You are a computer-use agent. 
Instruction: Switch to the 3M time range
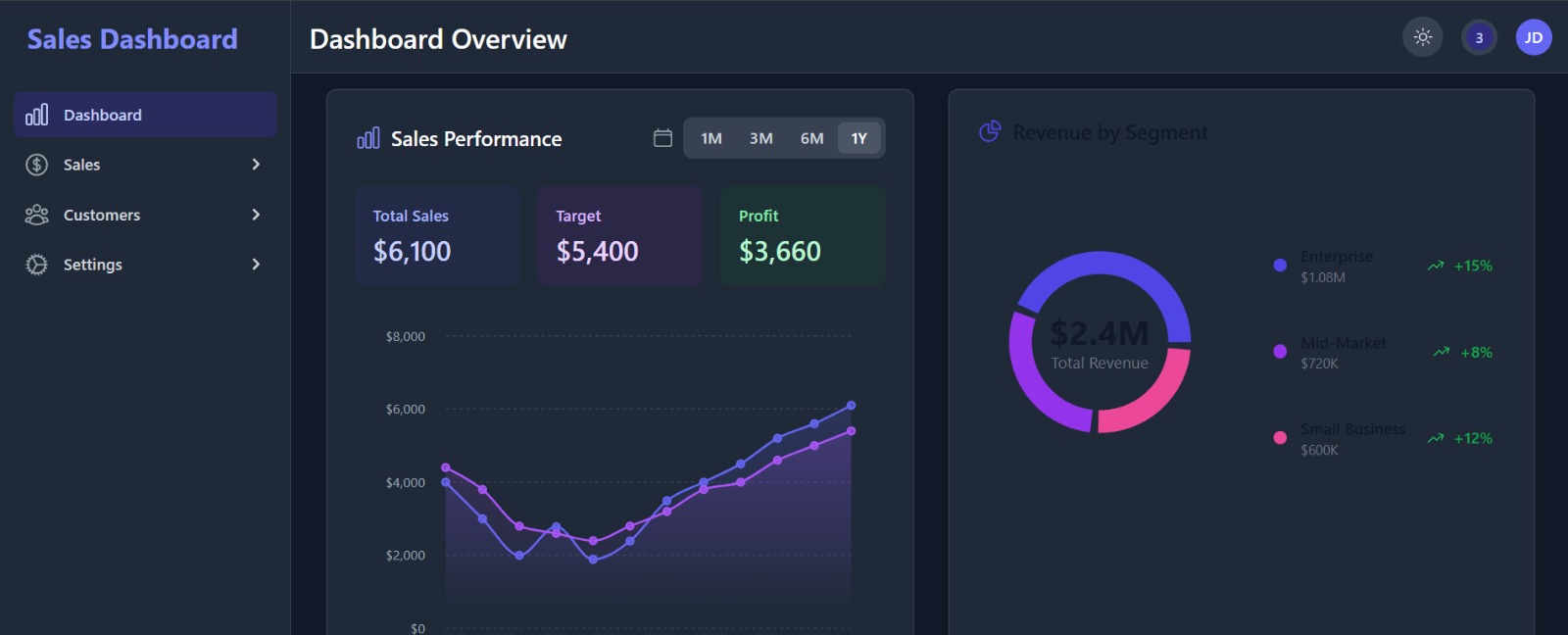click(x=760, y=138)
